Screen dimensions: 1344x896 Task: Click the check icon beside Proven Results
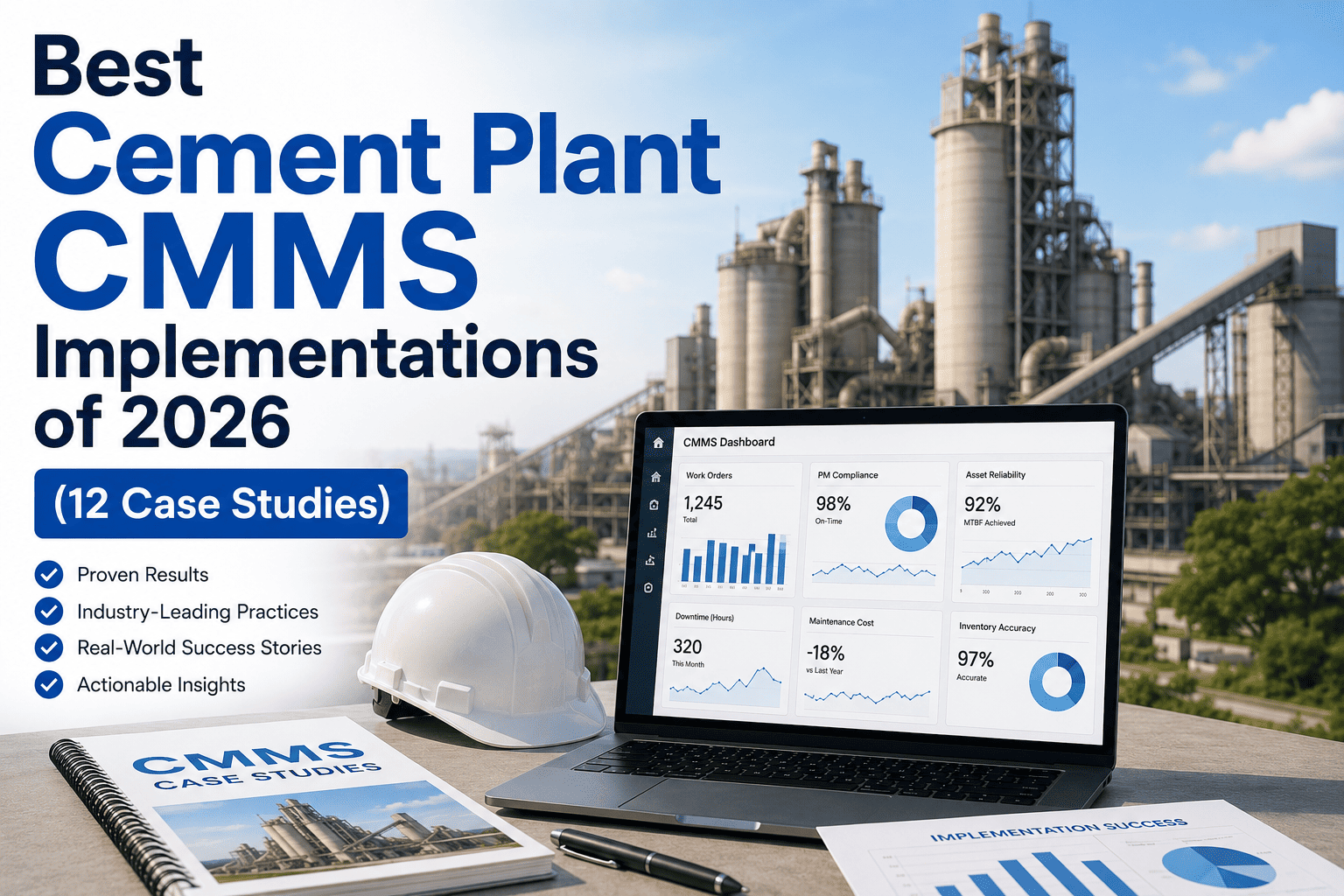pyautogui.click(x=49, y=575)
